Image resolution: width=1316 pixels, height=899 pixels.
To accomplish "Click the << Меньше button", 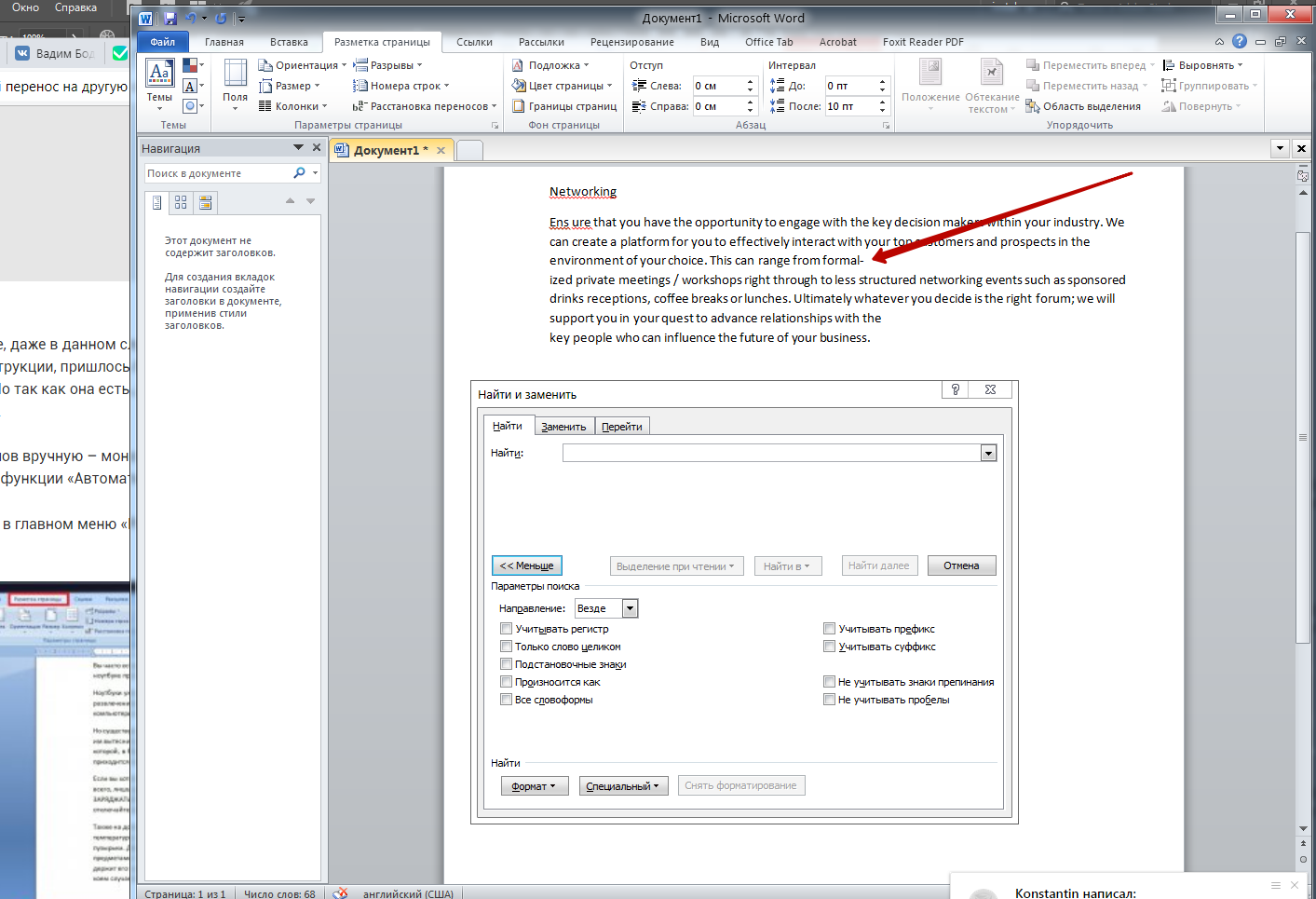I will click(526, 565).
